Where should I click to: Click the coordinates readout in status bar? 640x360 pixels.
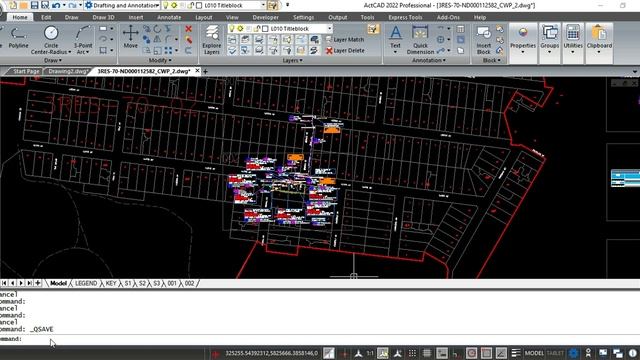click(x=271, y=353)
